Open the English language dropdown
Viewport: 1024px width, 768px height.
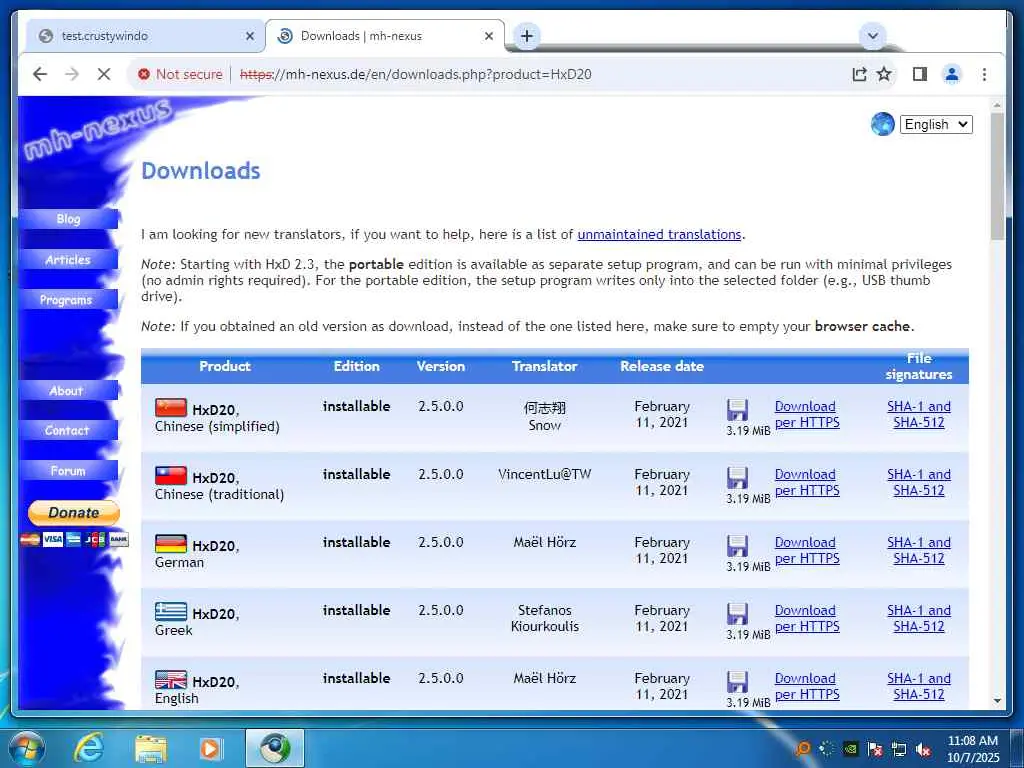pos(936,125)
